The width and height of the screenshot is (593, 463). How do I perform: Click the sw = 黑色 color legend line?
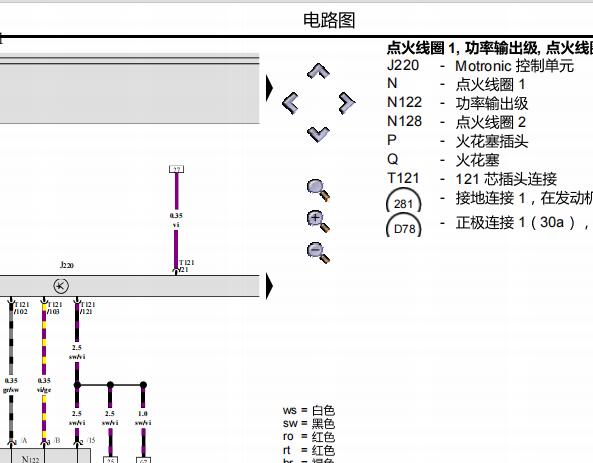point(309,424)
